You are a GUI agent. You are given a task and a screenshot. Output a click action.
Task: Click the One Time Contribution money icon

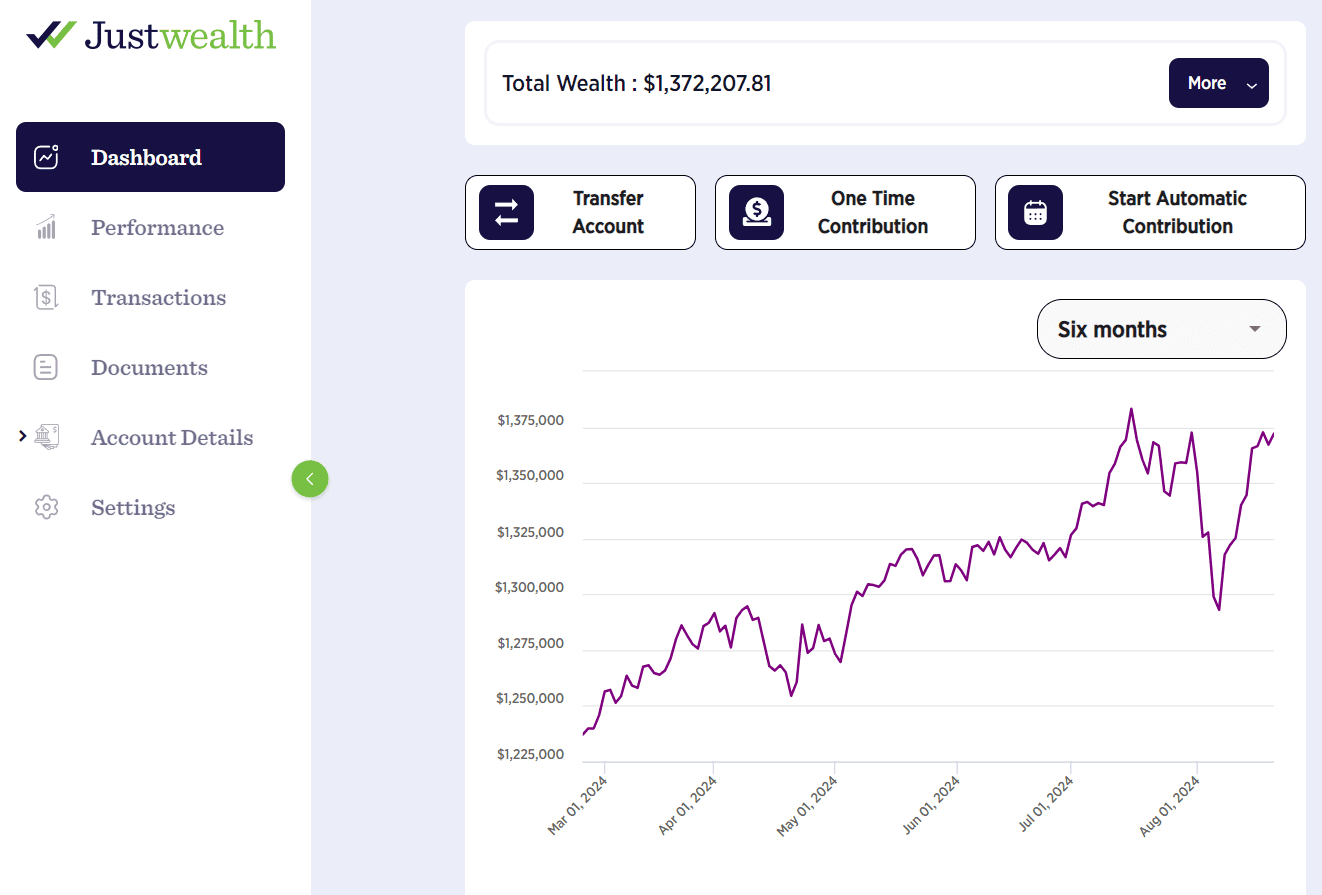(756, 212)
